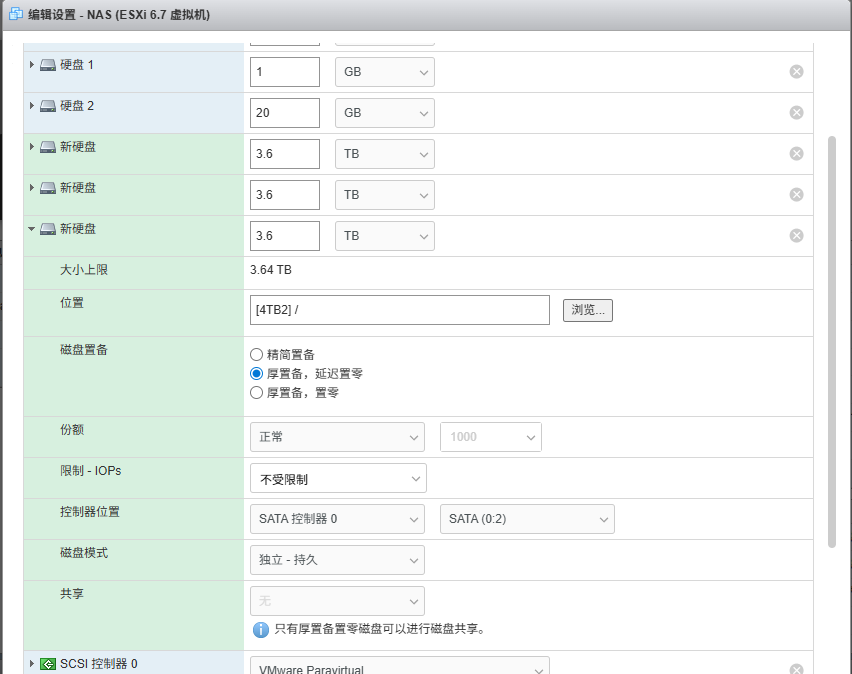852x674 pixels.
Task: Click 只有厚置备置零磁盘可以进行磁盘共享 note
Action: 380,629
